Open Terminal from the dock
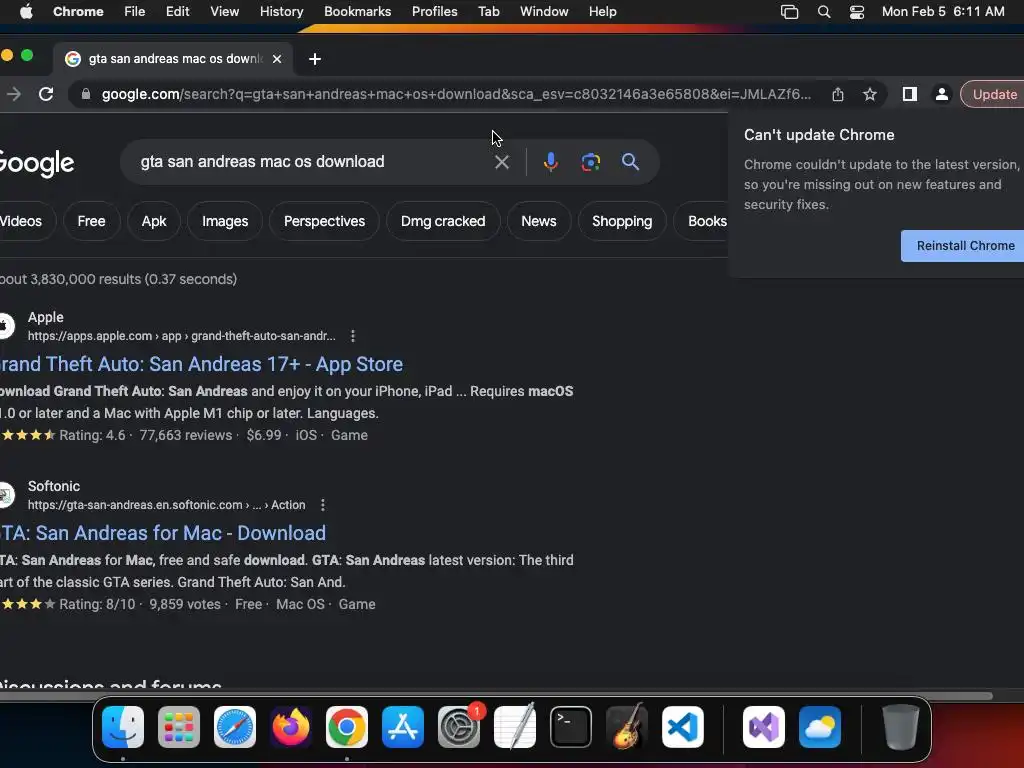This screenshot has width=1024, height=768. click(x=571, y=727)
